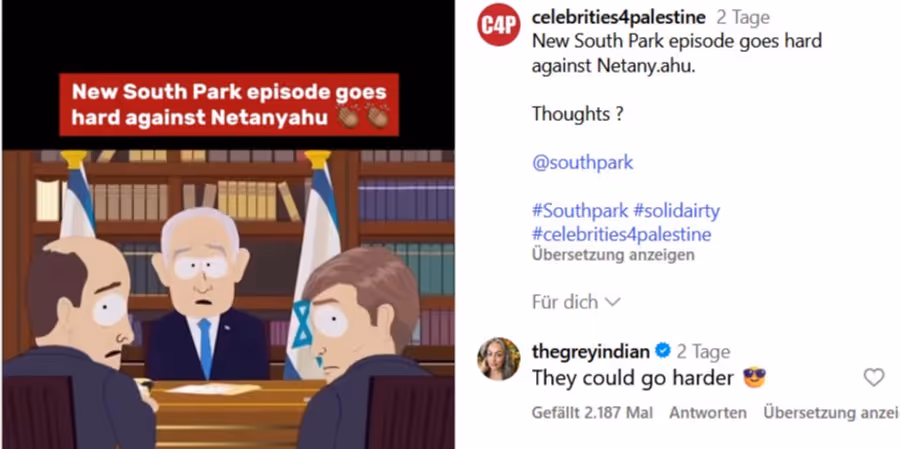The image size is (900, 449).
Task: Click the red headline banner on the video
Action: tap(229, 104)
